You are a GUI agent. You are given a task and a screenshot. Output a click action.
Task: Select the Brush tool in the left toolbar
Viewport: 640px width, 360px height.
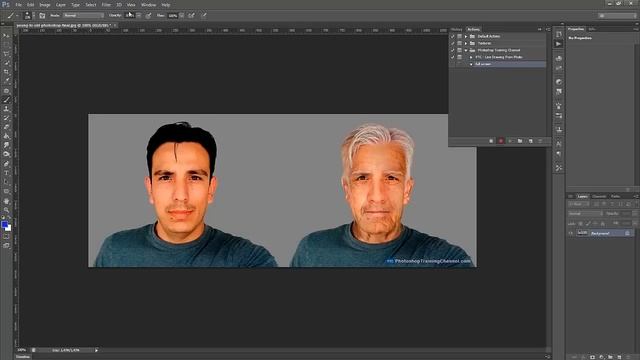pos(7,100)
